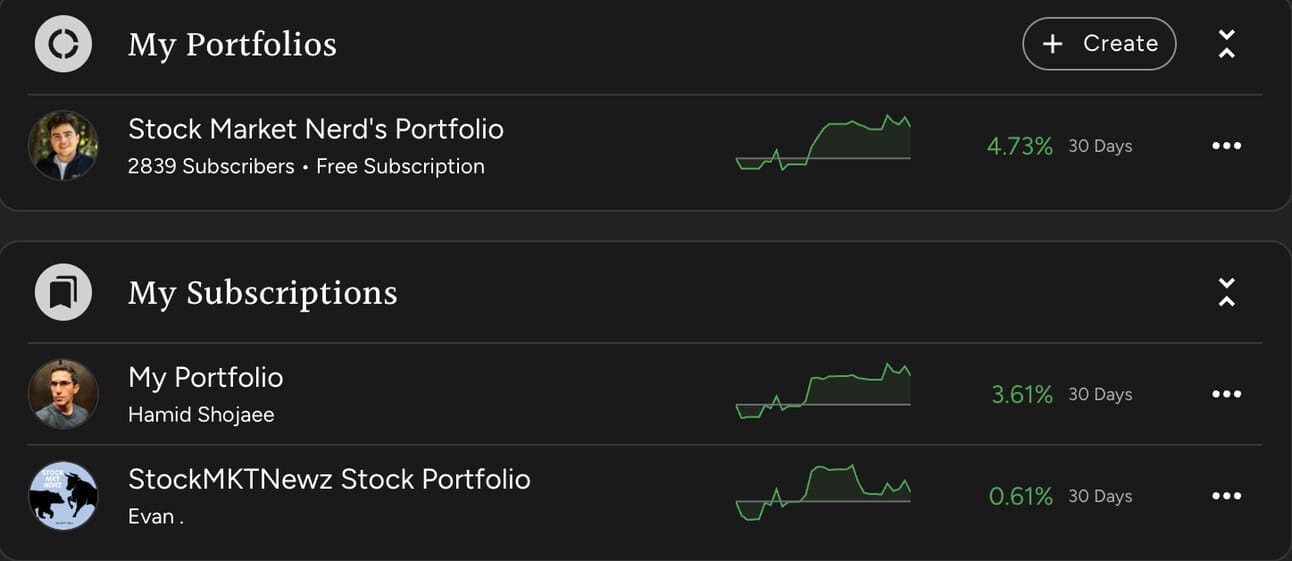
Task: Open Stock Market Nerd's Portfolio title
Action: pos(315,129)
